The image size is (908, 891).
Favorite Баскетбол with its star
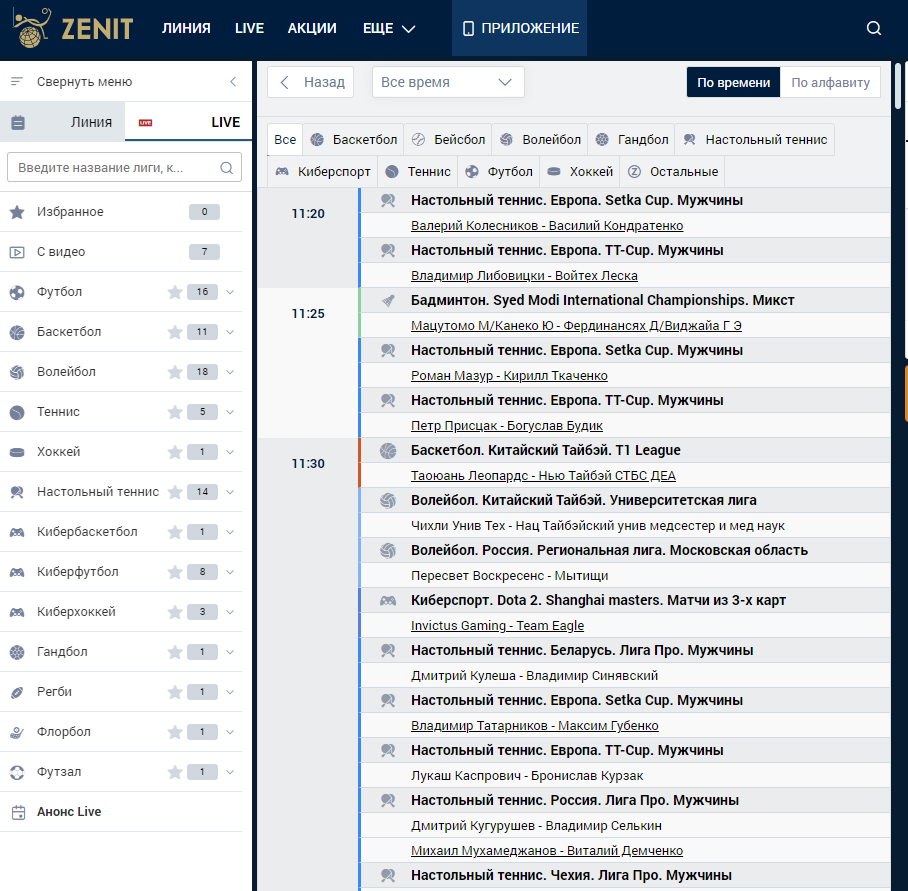(175, 332)
